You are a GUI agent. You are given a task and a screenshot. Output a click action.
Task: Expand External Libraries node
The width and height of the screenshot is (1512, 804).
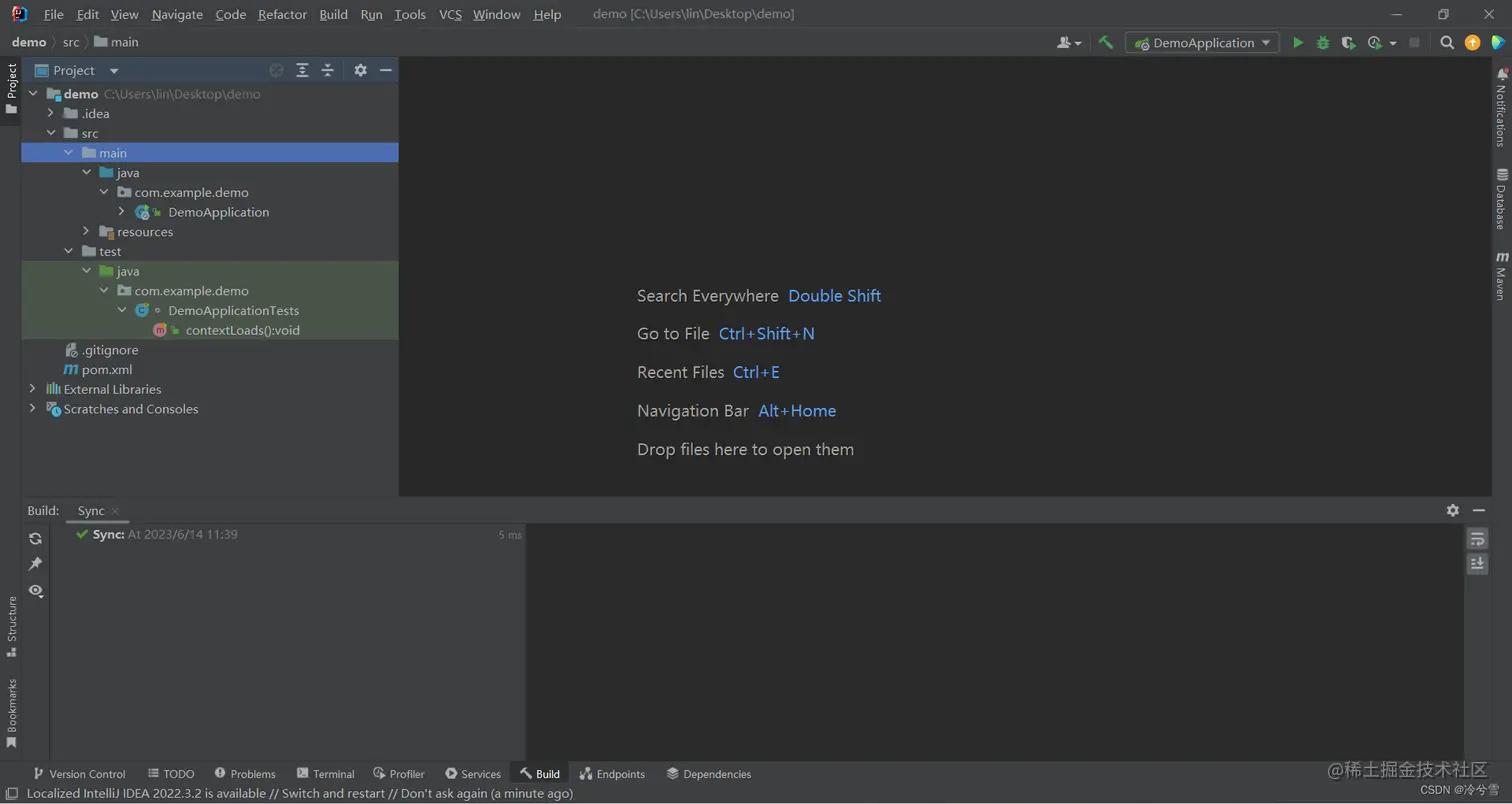pos(33,389)
